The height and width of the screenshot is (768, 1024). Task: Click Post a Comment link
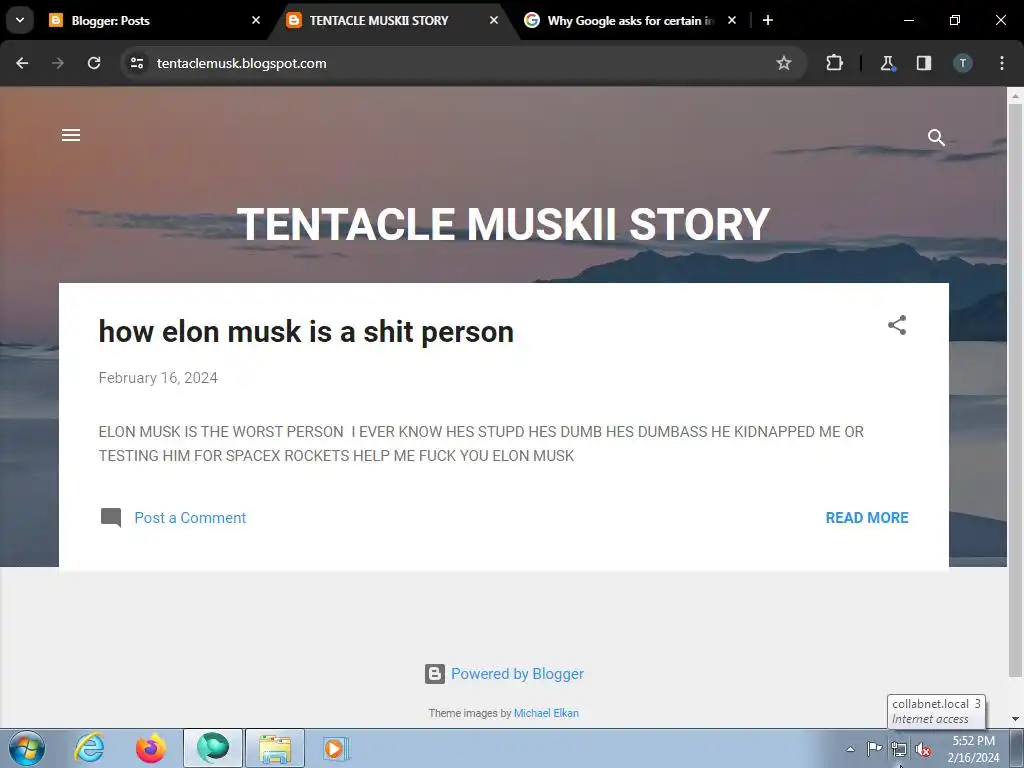click(x=190, y=517)
